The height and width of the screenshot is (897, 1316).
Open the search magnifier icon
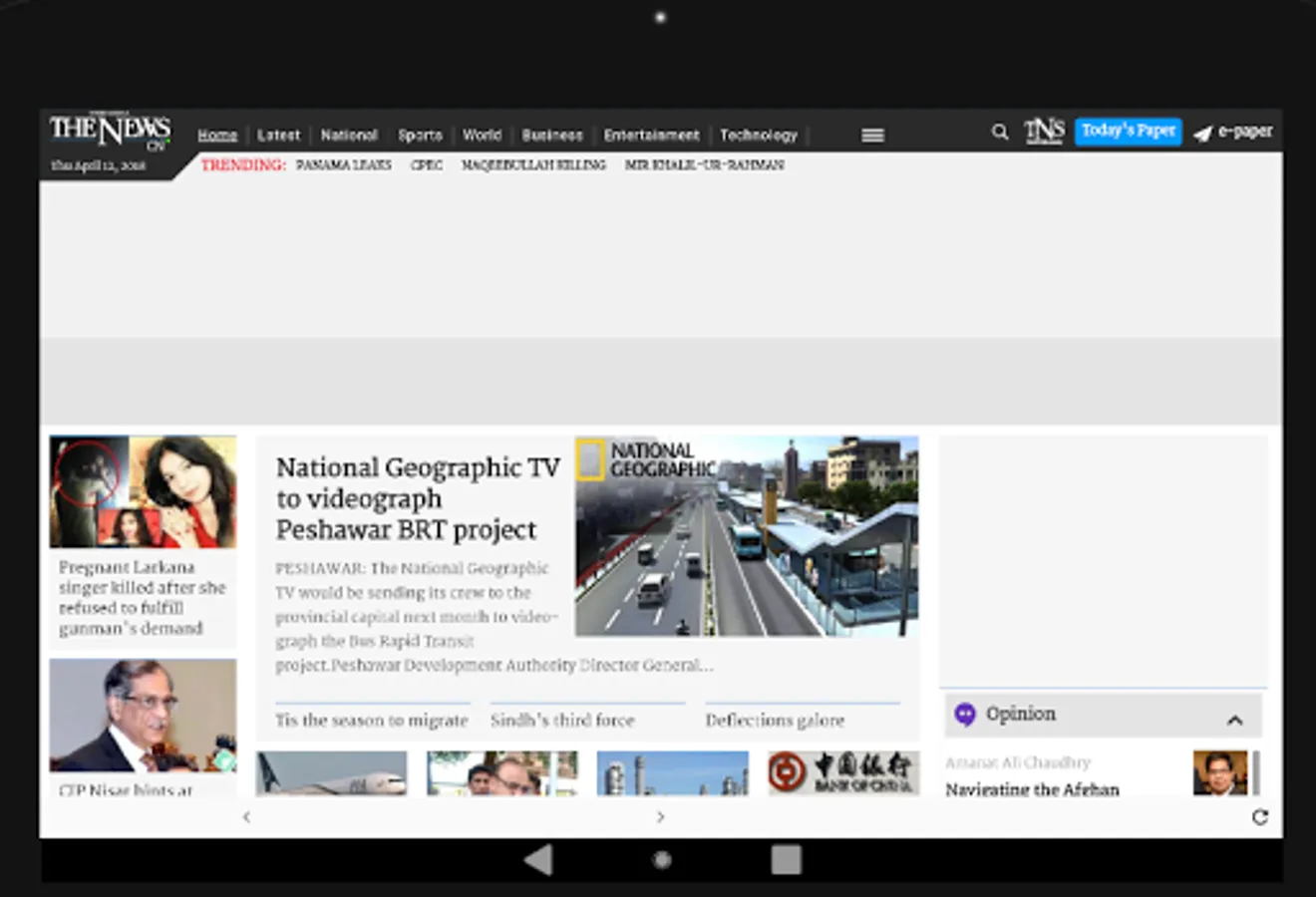click(999, 132)
